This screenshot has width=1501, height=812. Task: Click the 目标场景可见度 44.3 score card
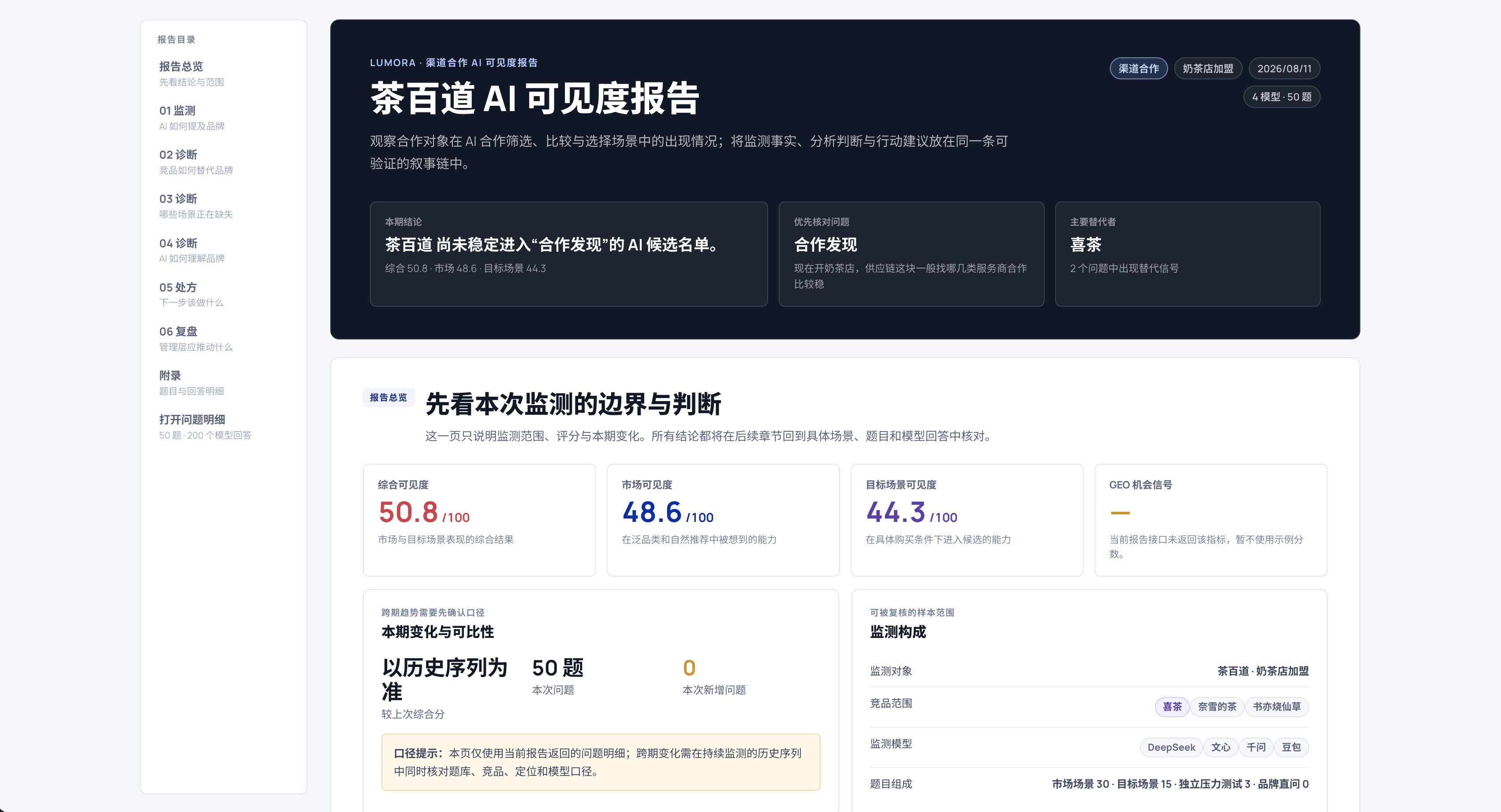(967, 520)
